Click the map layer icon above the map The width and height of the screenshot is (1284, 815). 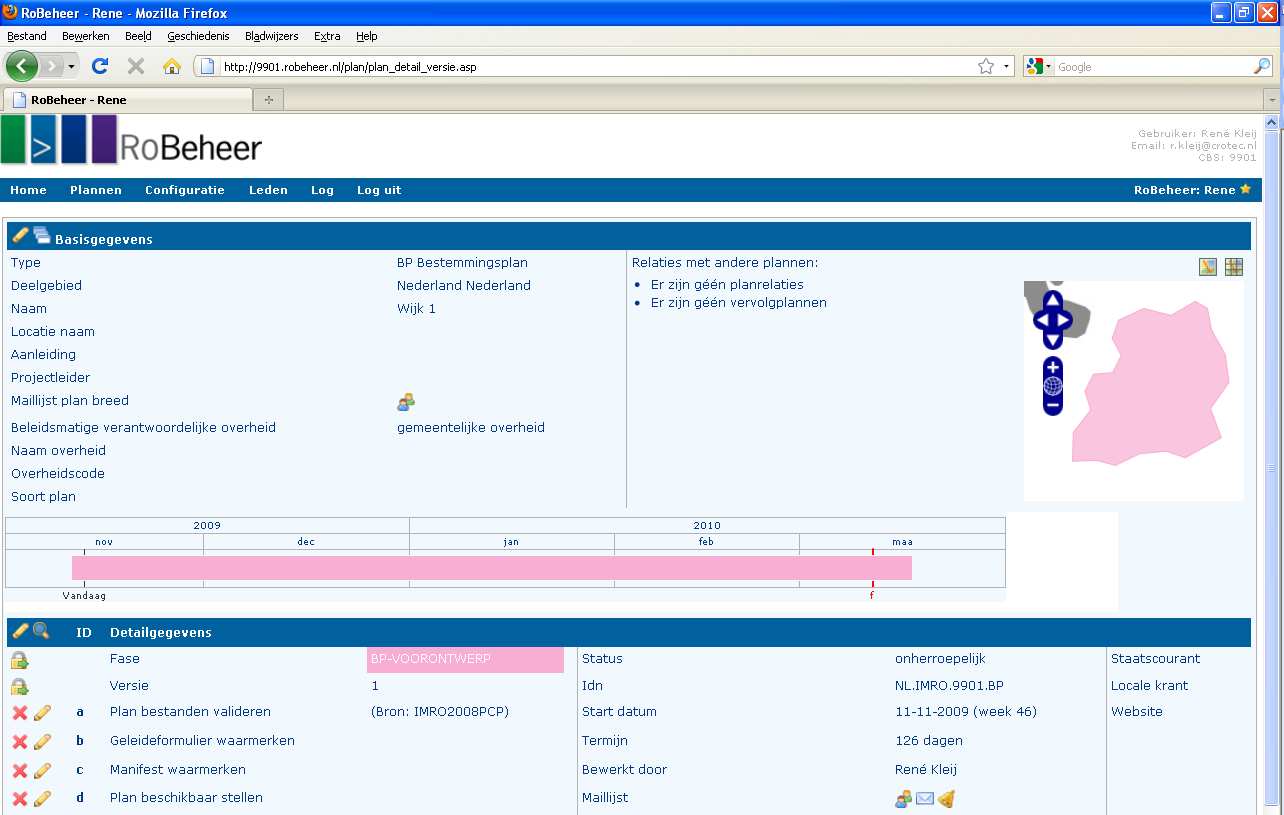pos(1208,266)
